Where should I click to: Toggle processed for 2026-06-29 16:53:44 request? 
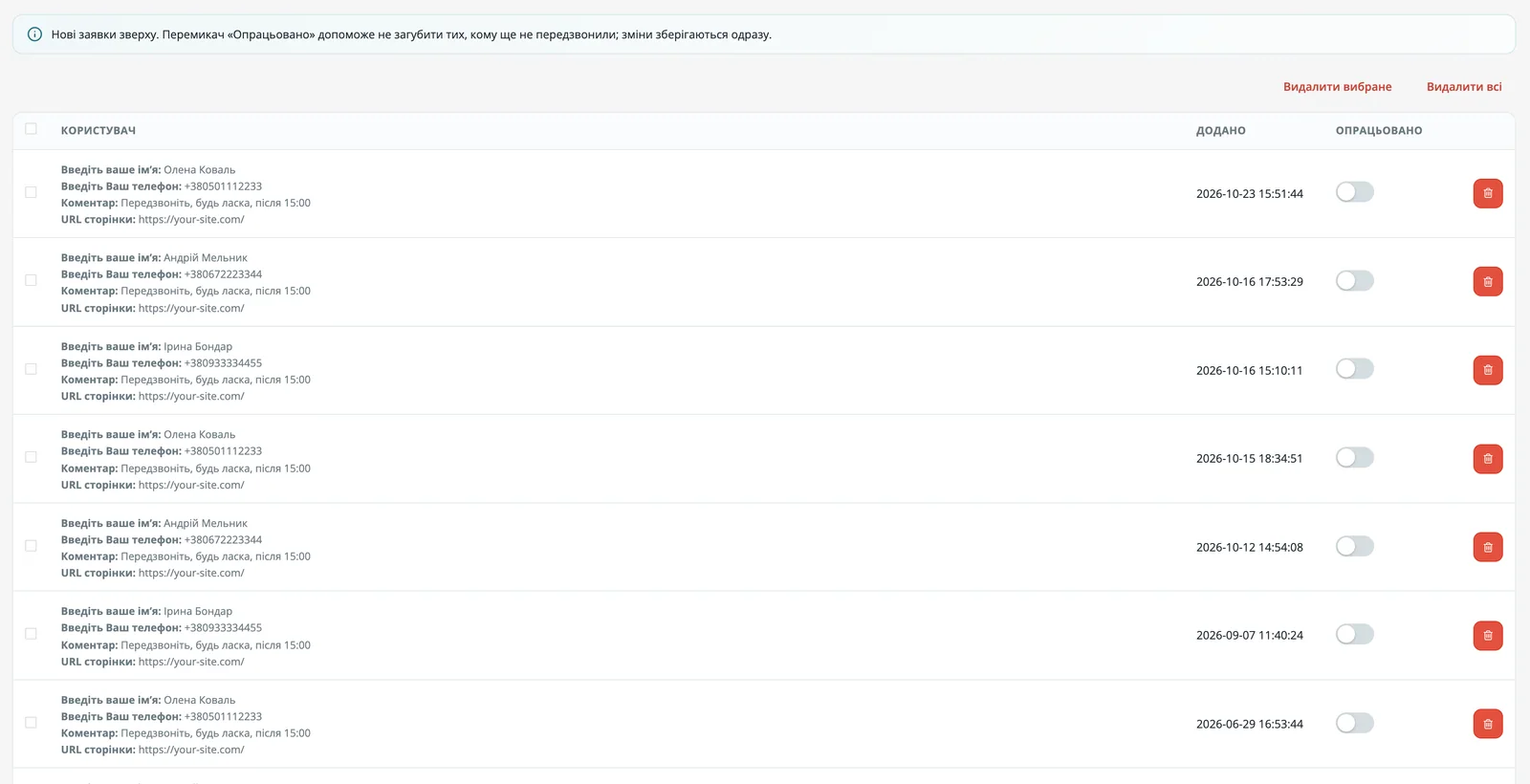1355,723
